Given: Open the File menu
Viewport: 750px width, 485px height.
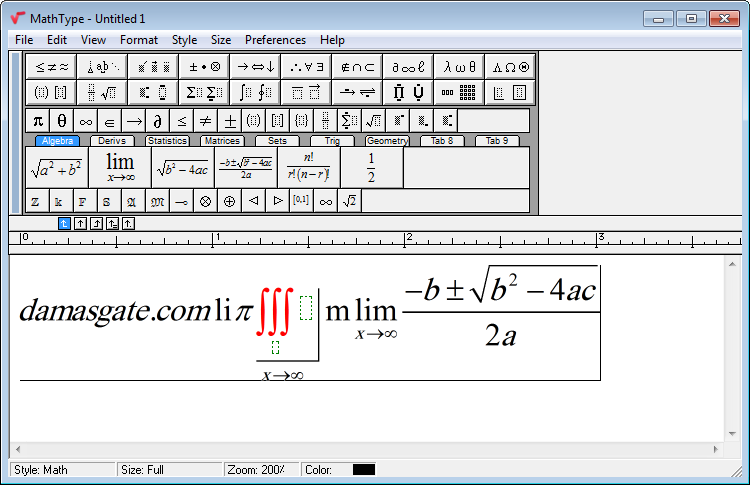Looking at the screenshot, I should pos(24,40).
